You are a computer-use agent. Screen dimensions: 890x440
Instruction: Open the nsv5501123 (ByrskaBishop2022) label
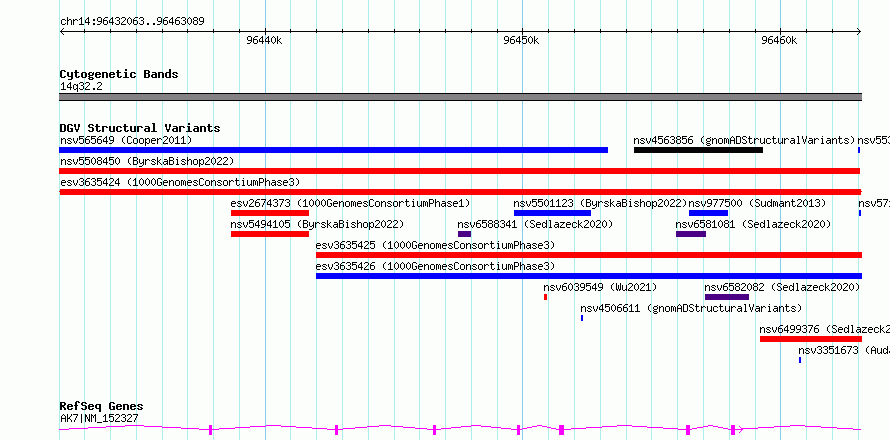[x=601, y=203]
